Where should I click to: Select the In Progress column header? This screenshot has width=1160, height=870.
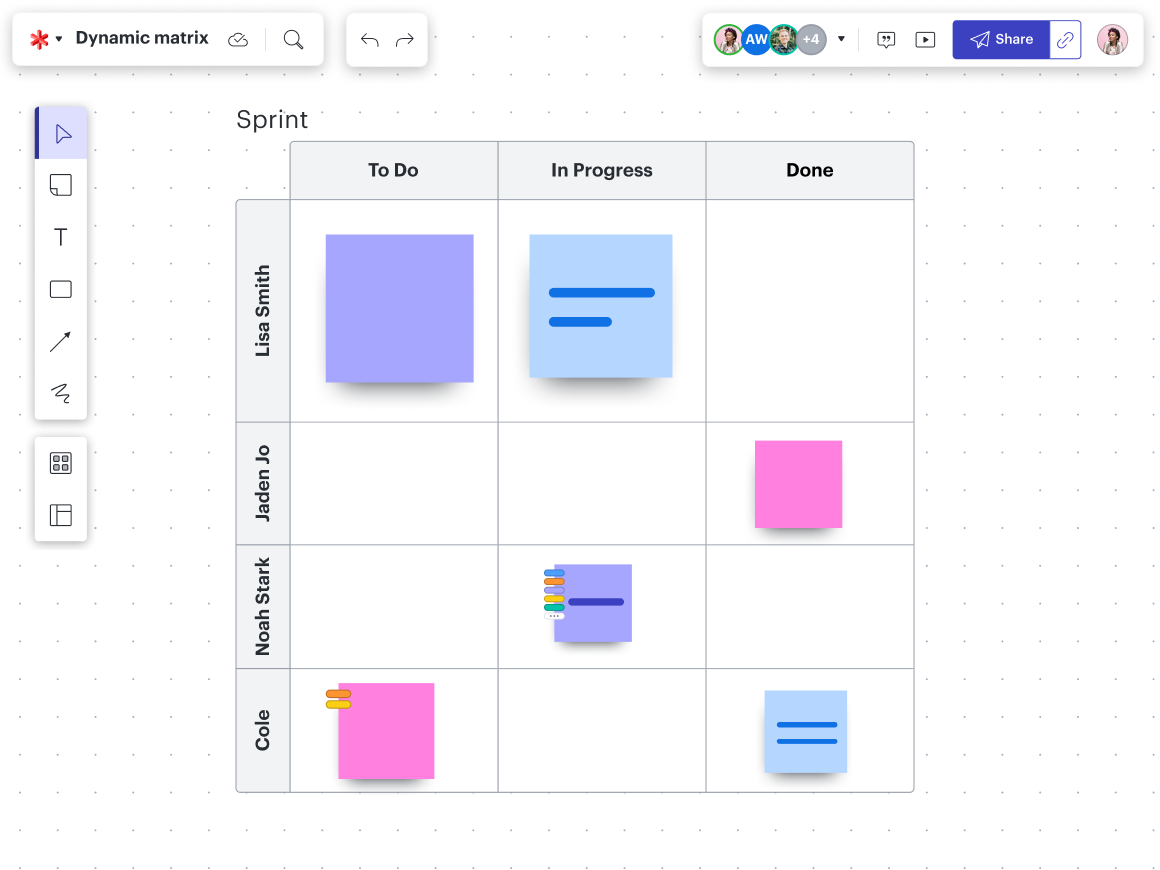[602, 170]
